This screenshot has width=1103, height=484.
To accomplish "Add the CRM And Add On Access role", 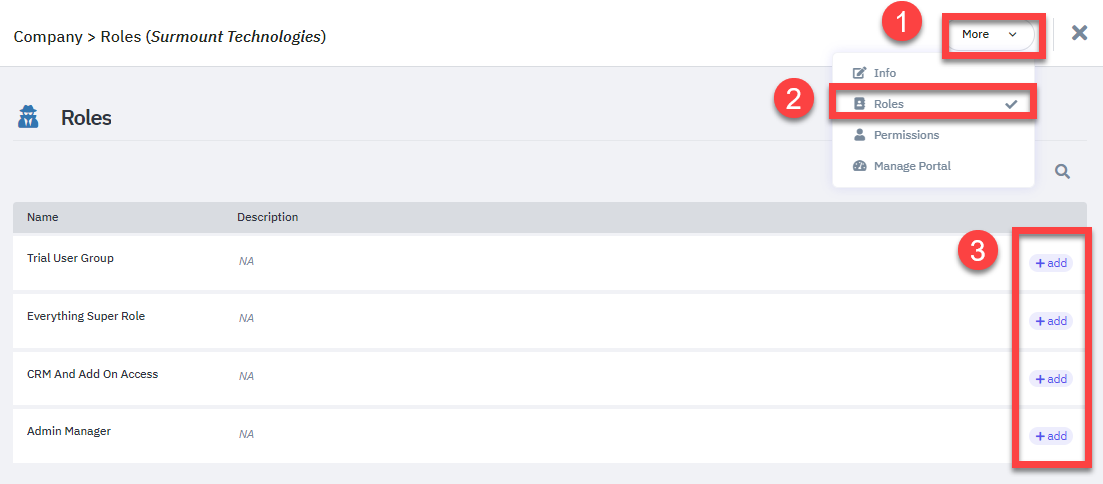I will pos(1051,378).
